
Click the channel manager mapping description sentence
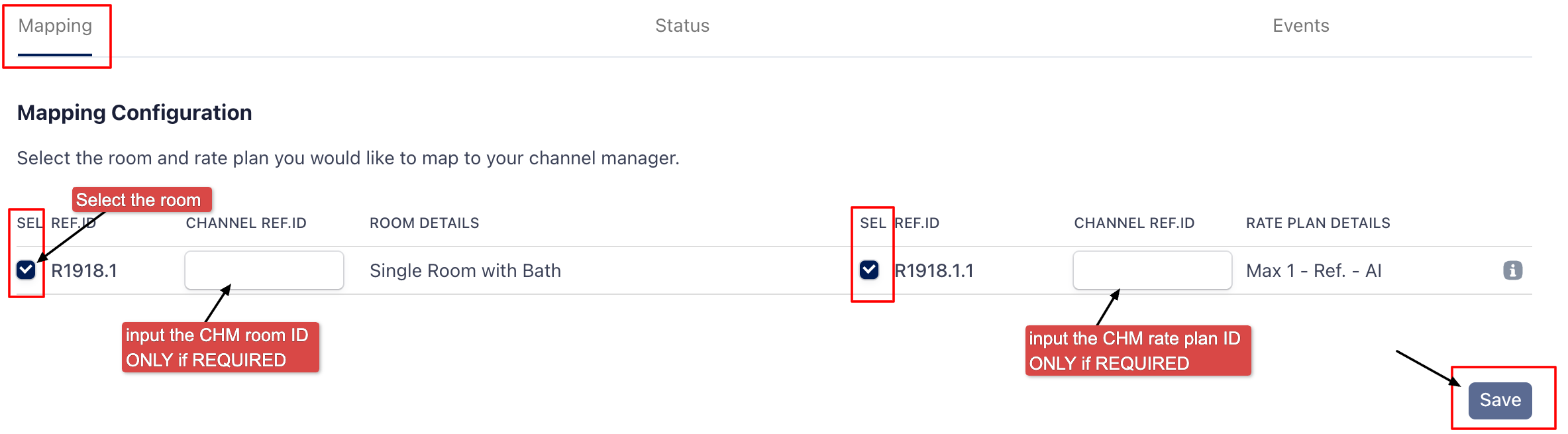click(348, 158)
